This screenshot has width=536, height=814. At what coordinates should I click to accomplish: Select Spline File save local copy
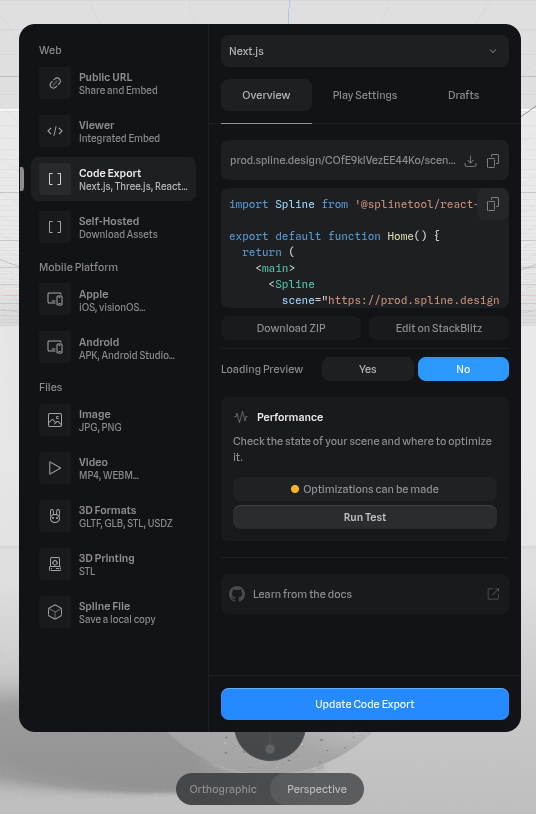coord(114,612)
